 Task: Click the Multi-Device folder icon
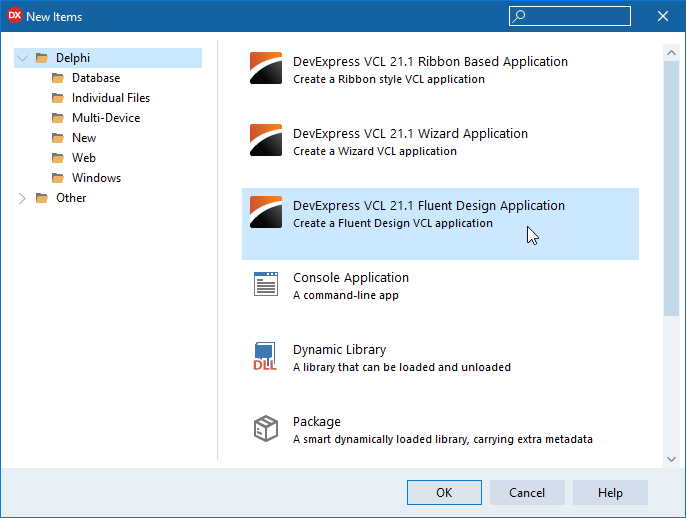point(58,118)
